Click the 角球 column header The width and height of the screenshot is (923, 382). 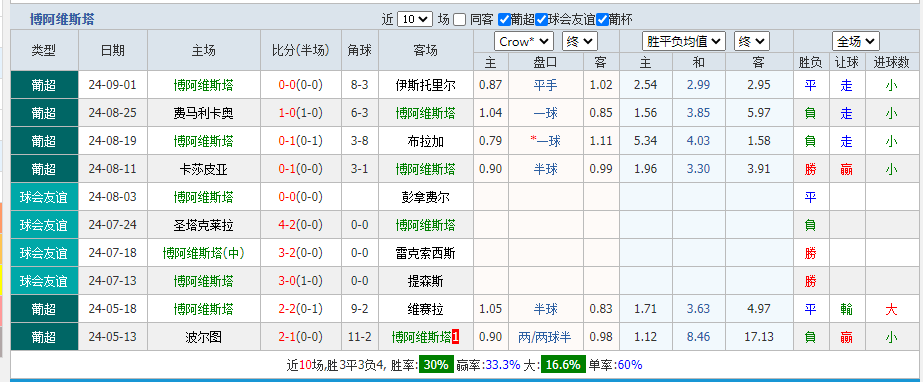point(360,51)
